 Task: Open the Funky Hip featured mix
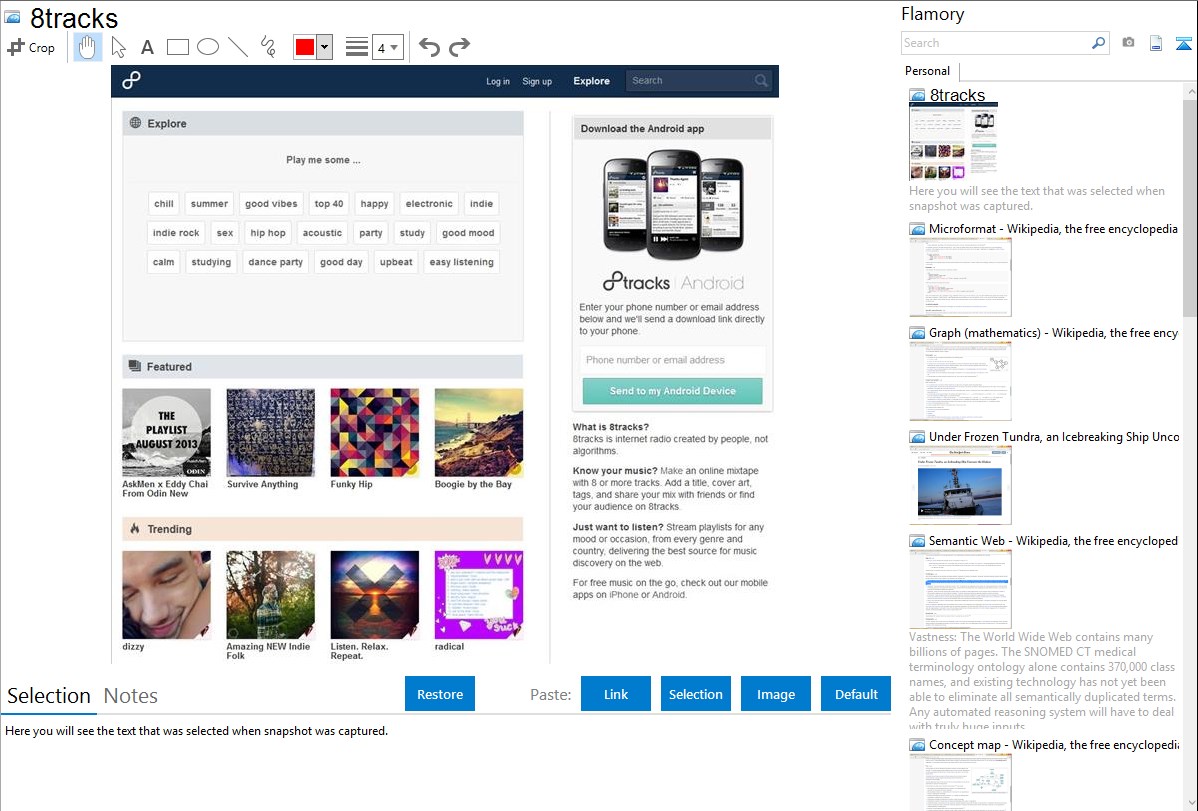coord(374,433)
